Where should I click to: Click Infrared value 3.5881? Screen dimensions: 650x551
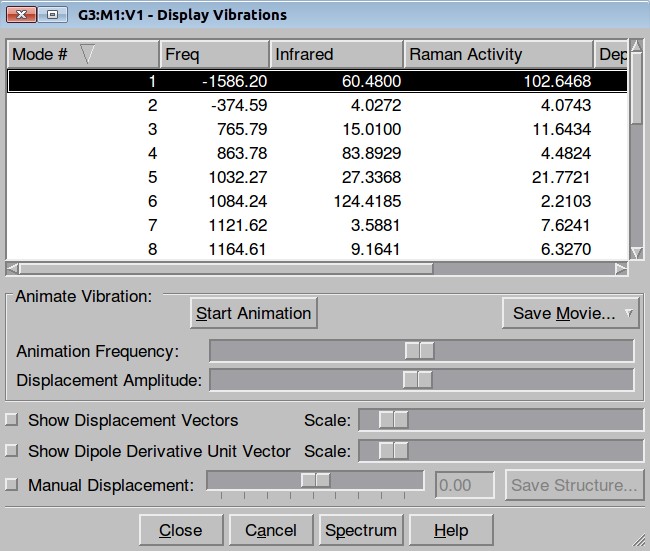[x=376, y=225]
